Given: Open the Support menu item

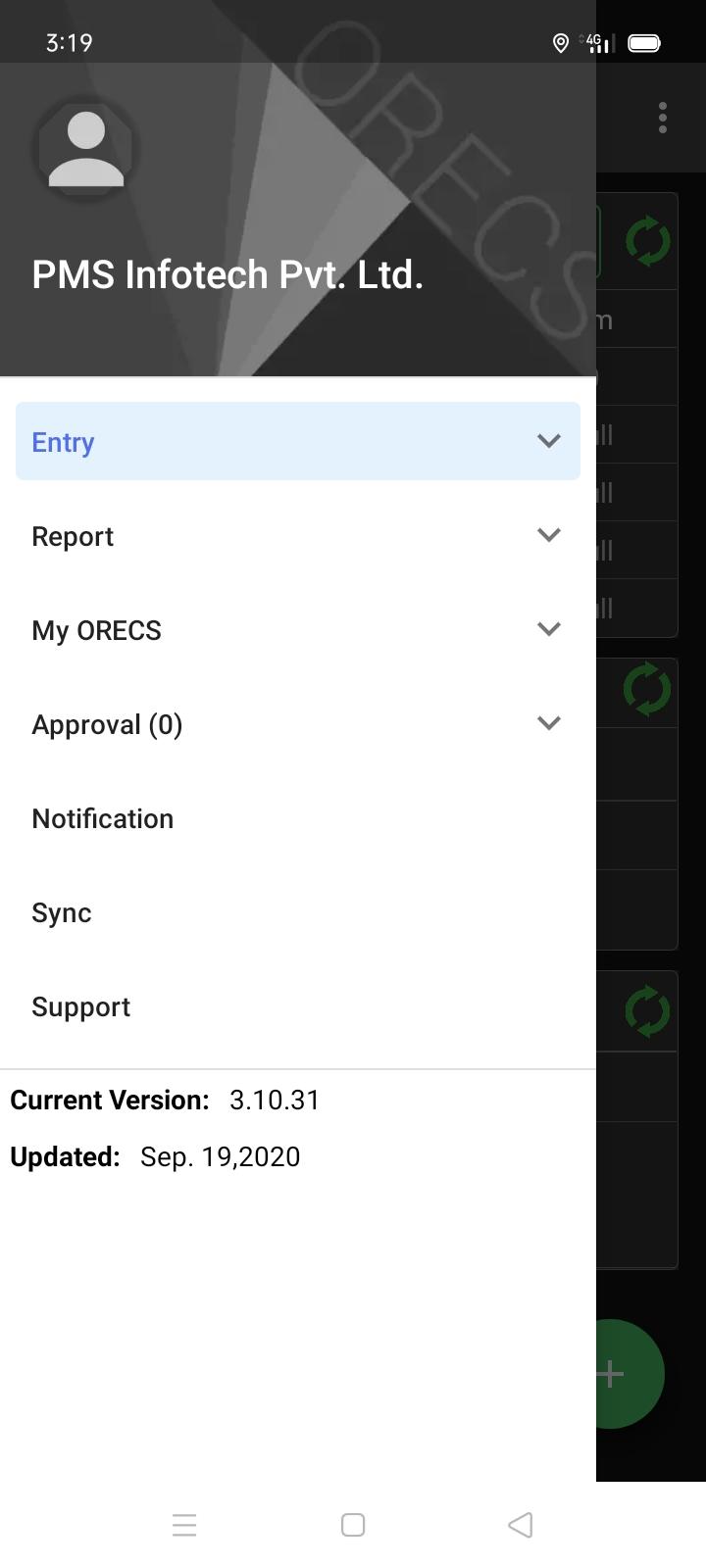Looking at the screenshot, I should point(298,1006).
